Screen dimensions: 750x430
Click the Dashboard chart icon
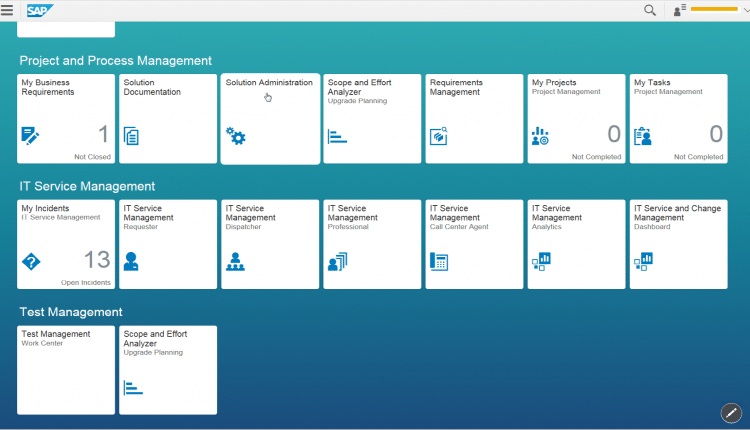click(x=643, y=262)
